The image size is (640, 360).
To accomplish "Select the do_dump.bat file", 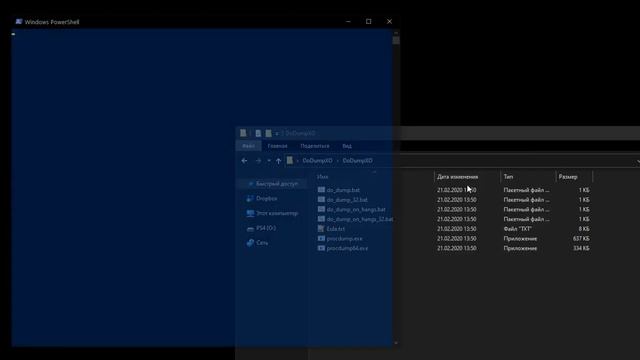I will [343, 190].
